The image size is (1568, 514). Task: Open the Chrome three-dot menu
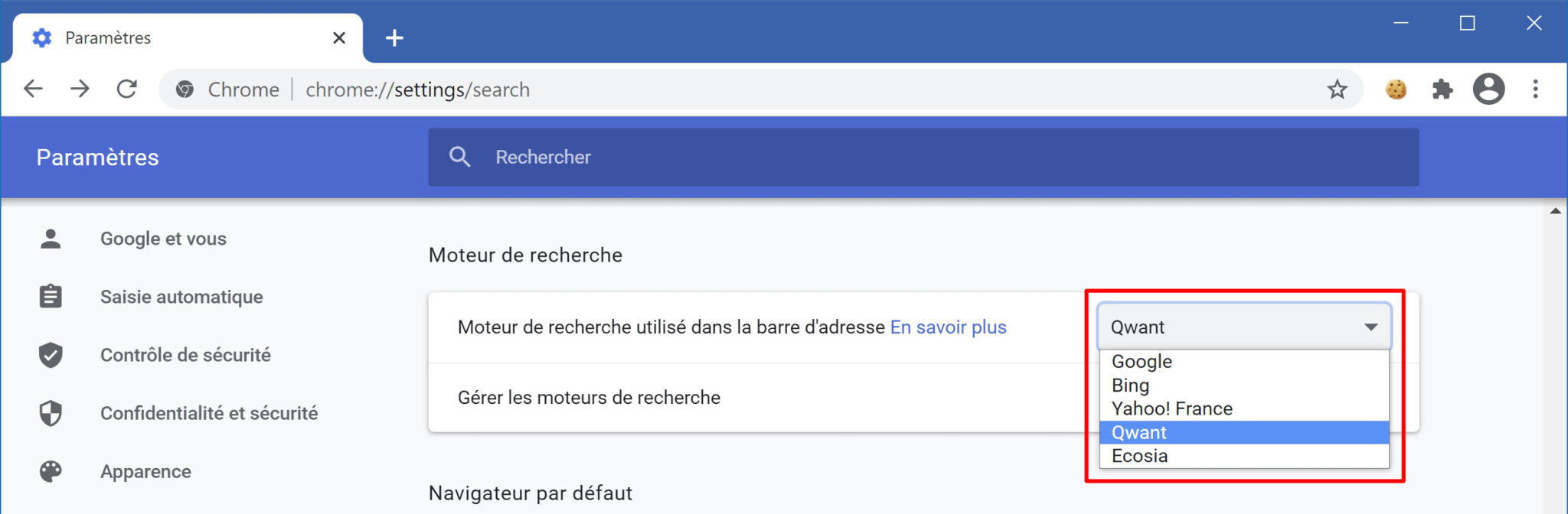[x=1534, y=89]
